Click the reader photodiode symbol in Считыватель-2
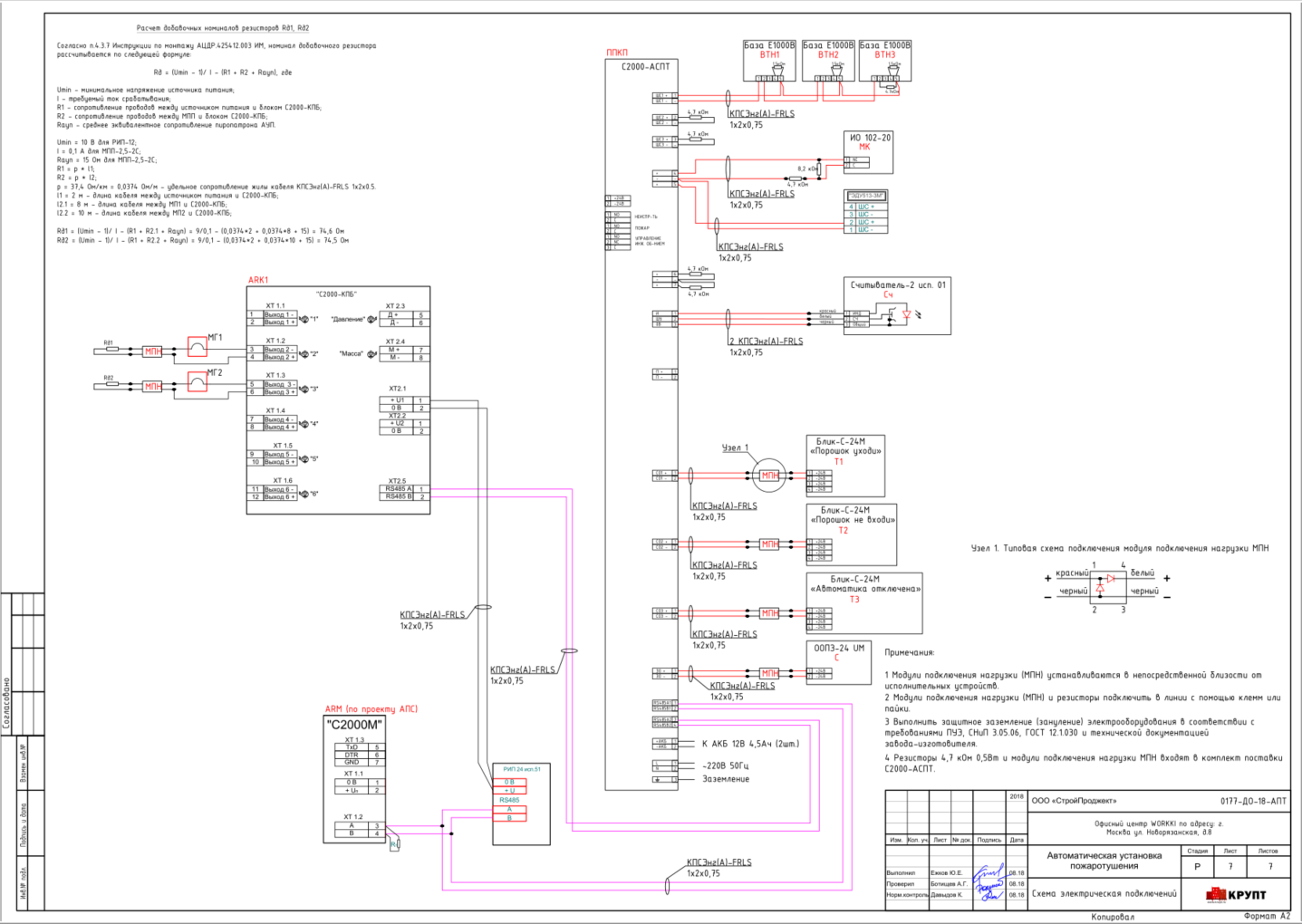 [907, 315]
